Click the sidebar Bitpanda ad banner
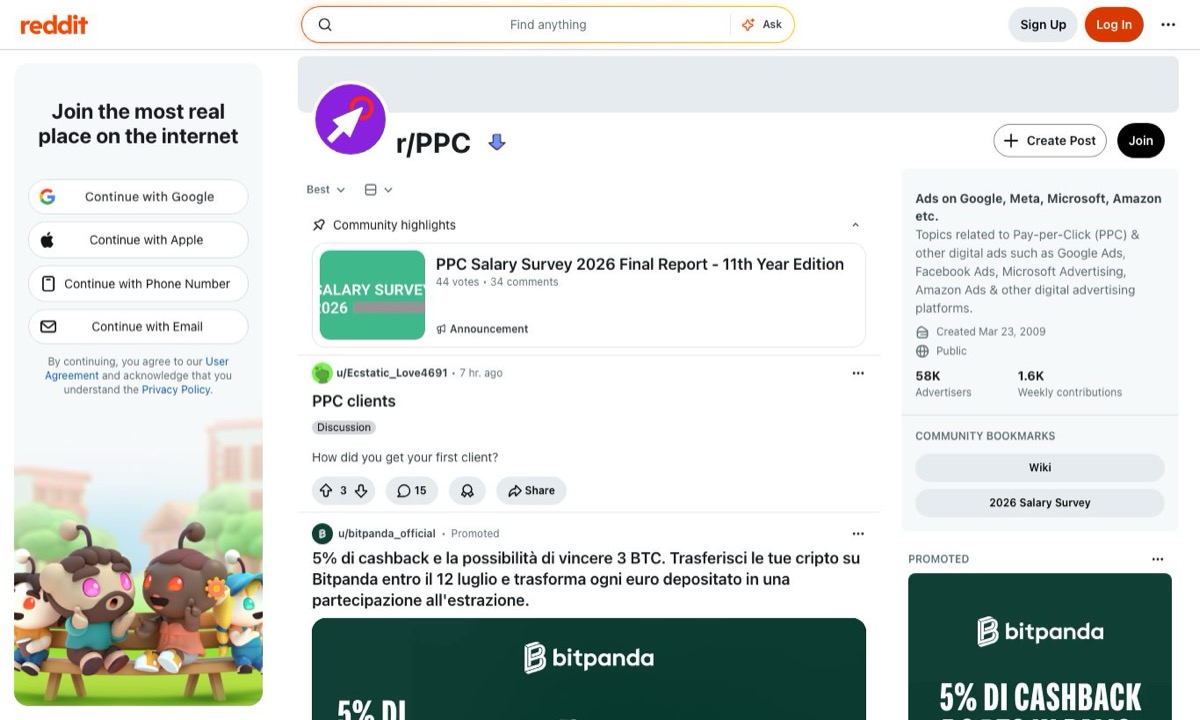 pos(1040,646)
